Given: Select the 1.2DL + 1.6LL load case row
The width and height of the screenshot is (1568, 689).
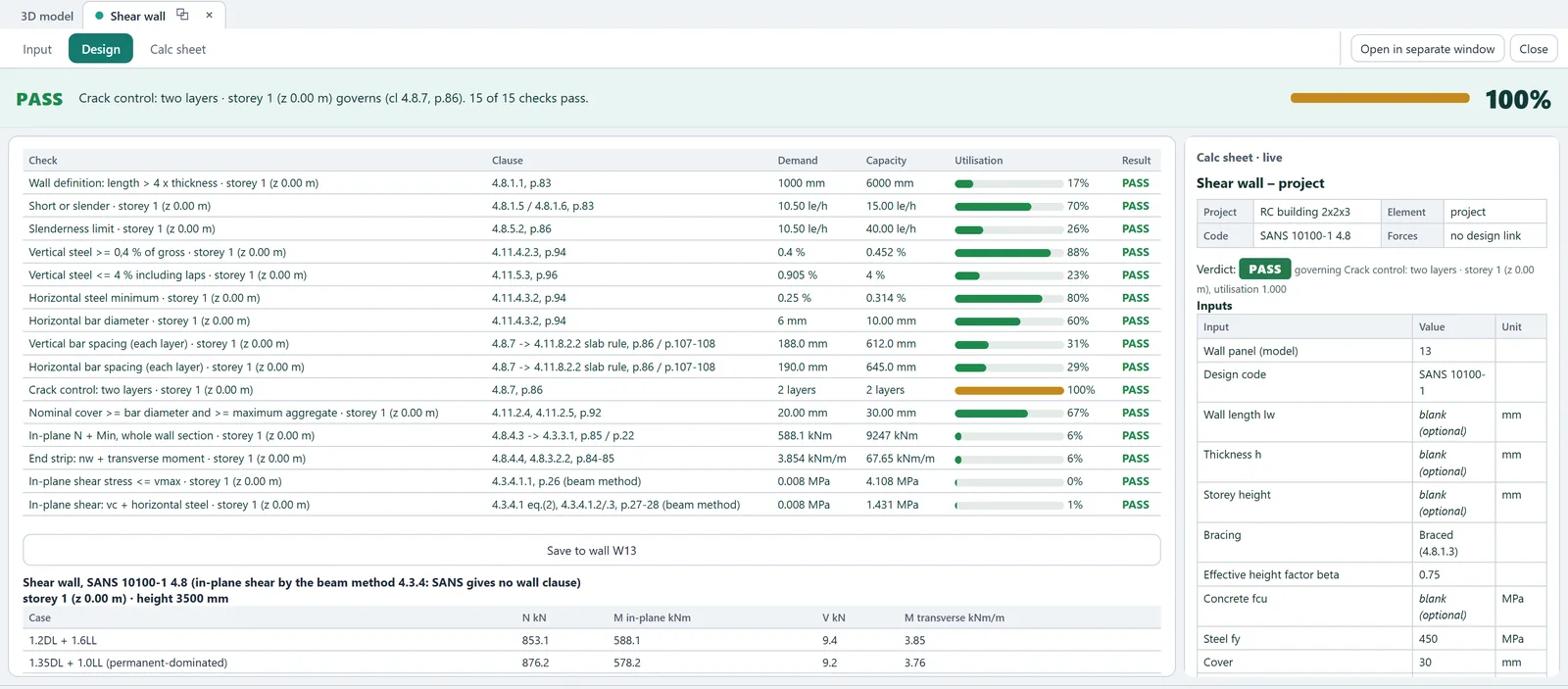Looking at the screenshot, I should click(592, 640).
